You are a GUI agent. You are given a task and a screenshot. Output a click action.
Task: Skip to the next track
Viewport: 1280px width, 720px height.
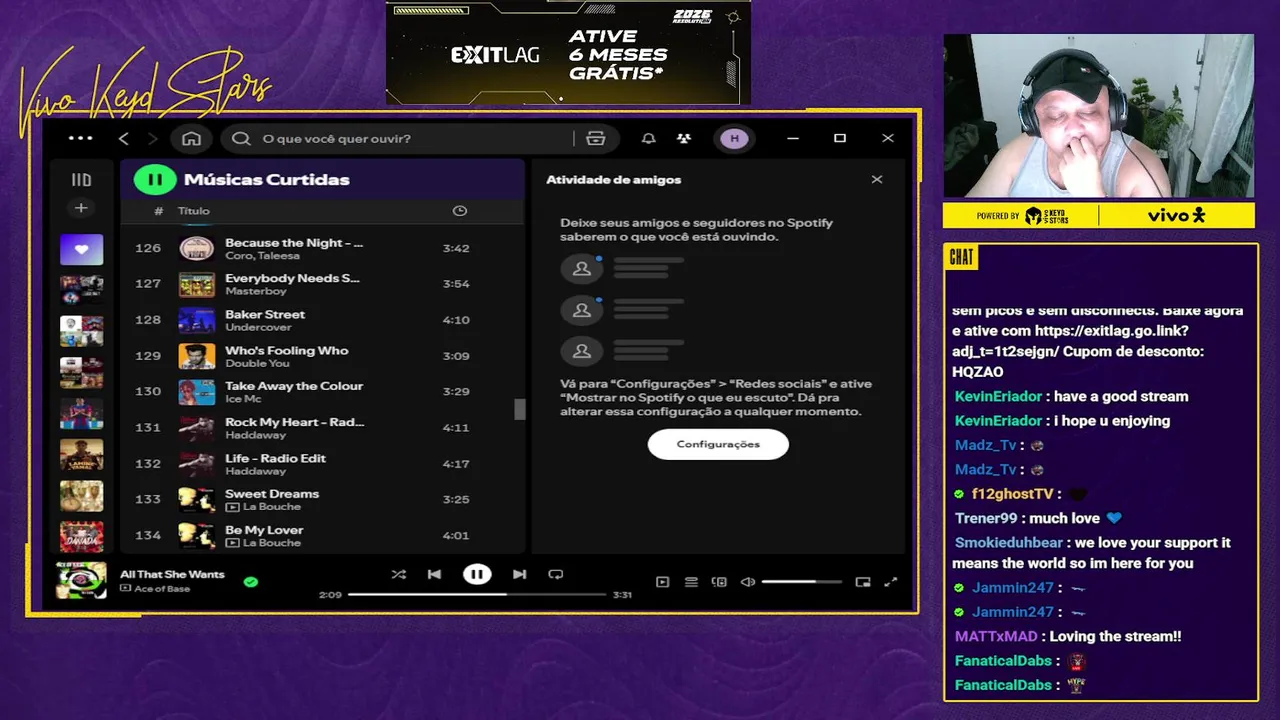519,574
